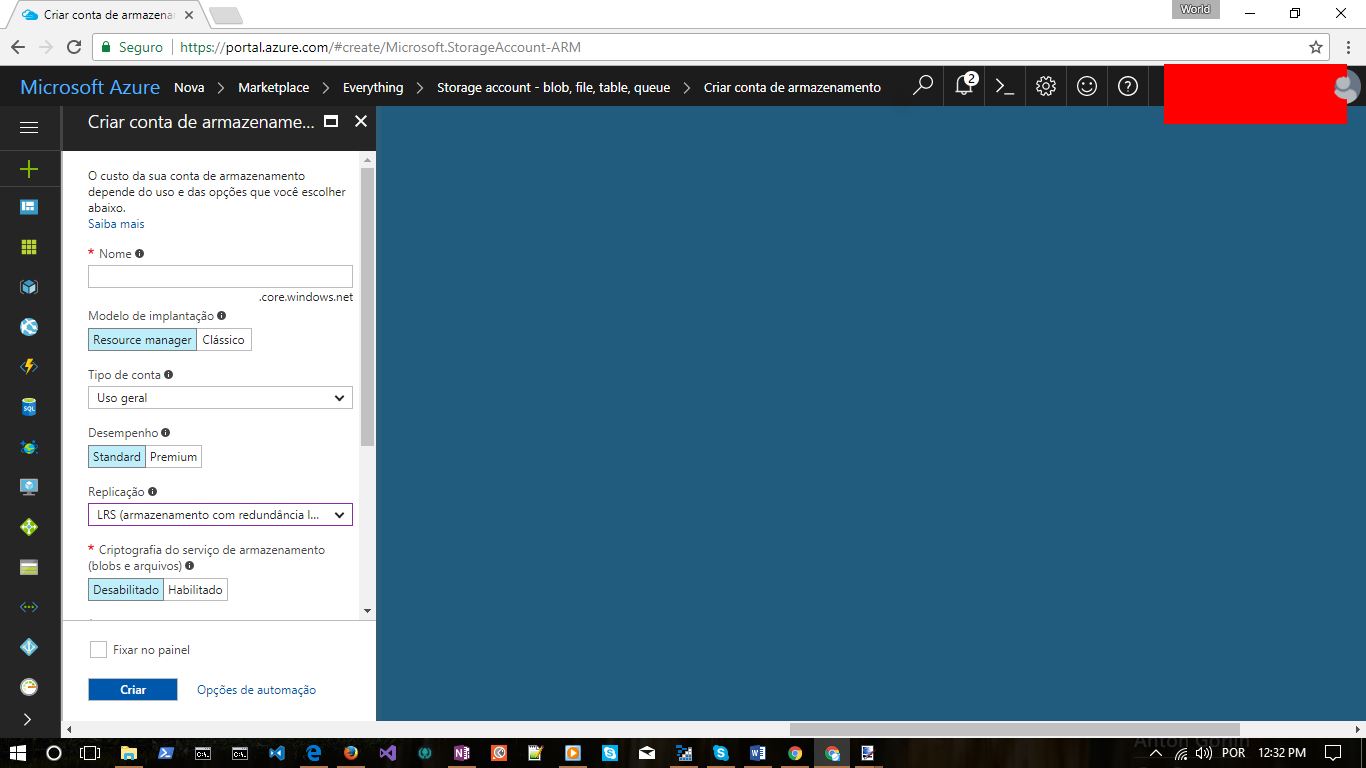Show info tooltip for Replicação
This screenshot has width=1366, height=768.
[x=152, y=492]
